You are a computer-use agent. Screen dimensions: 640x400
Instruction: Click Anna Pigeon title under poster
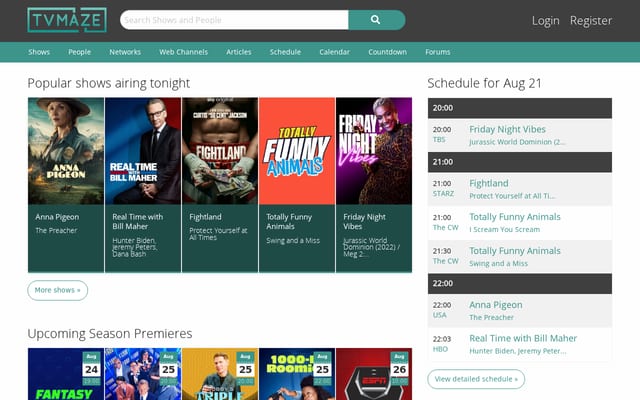[57, 217]
